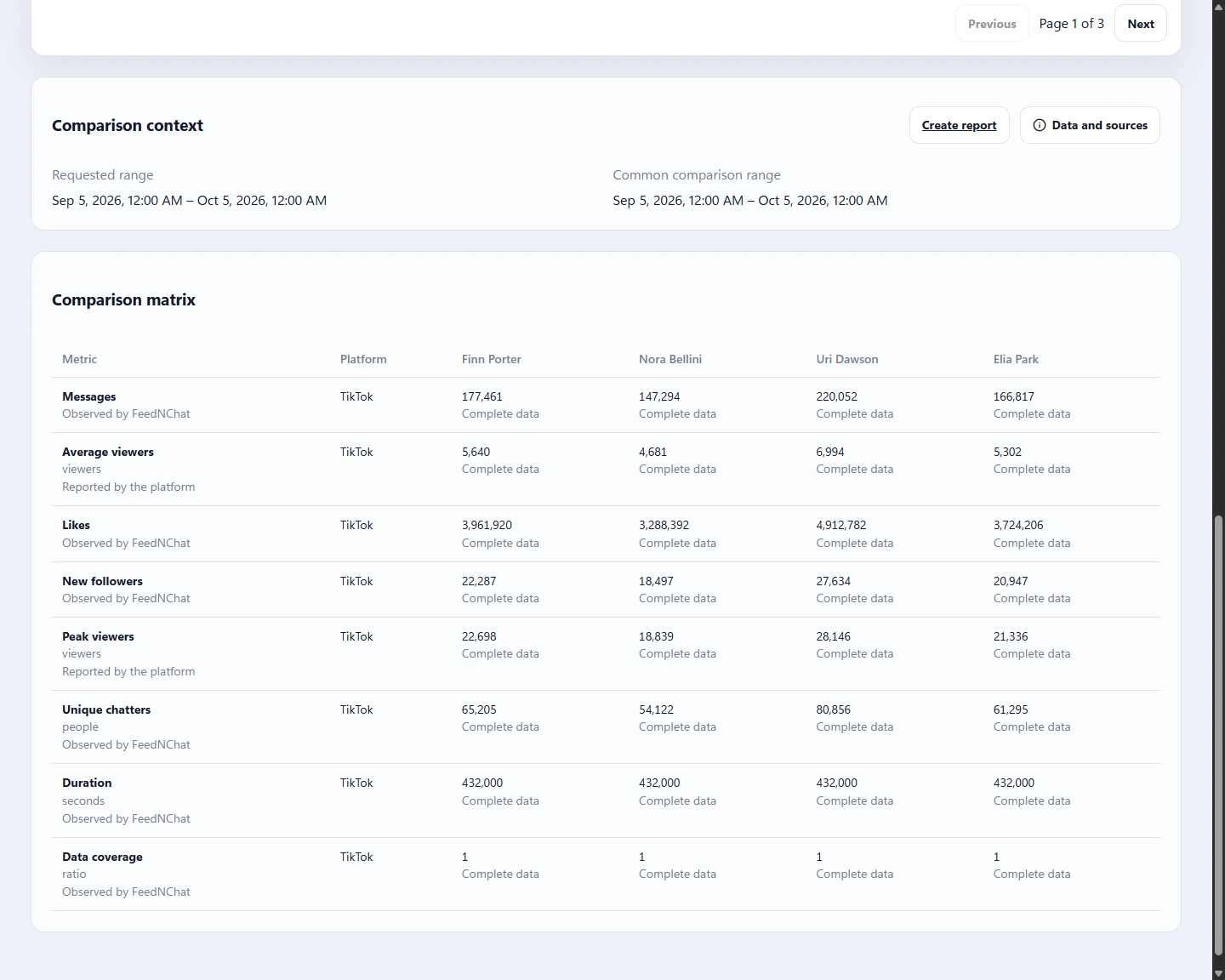Select the Finn Porter column header
1225x980 pixels.
tap(491, 359)
